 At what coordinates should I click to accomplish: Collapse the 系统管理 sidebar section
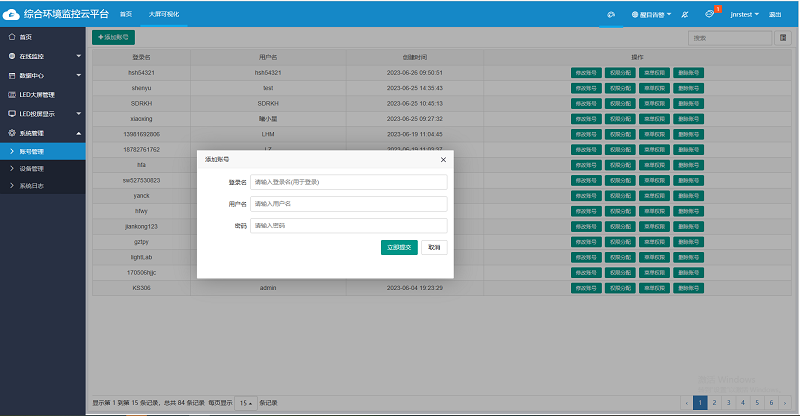78,132
